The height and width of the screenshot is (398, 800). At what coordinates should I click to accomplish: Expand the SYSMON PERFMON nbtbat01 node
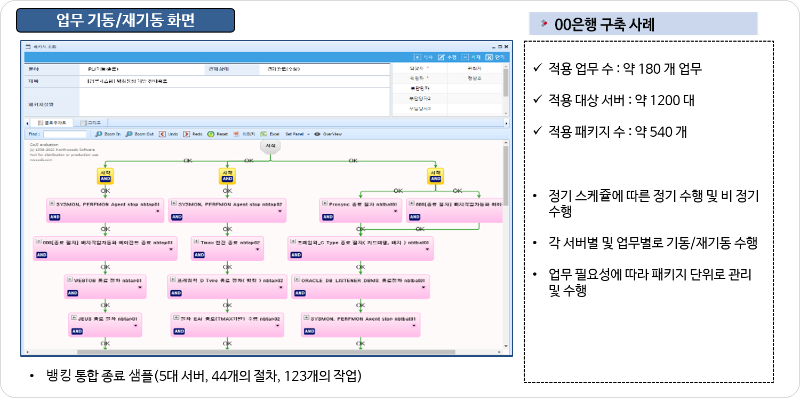[307, 317]
